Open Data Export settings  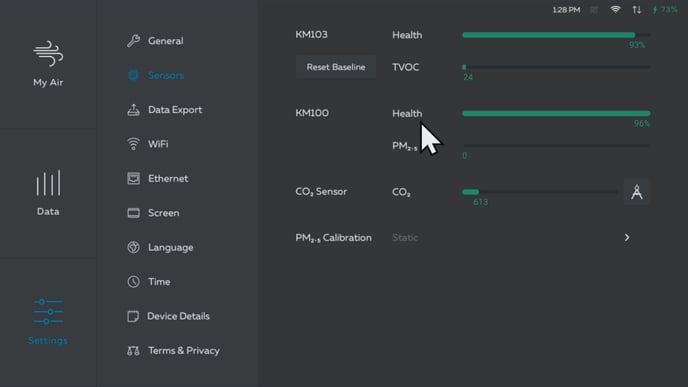[x=175, y=110]
